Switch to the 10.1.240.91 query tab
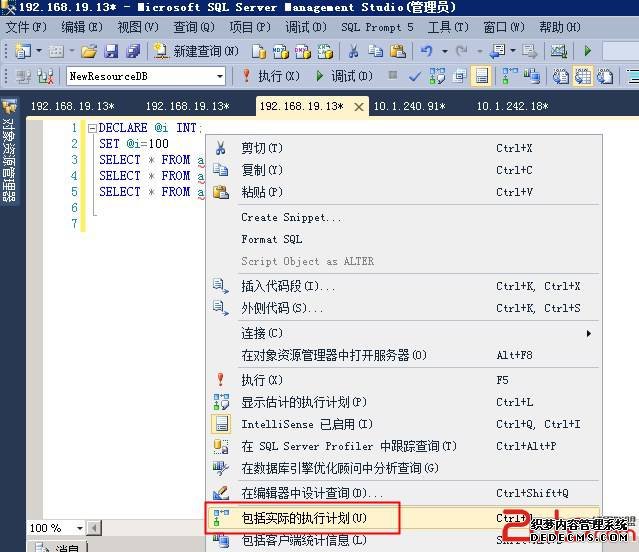This screenshot has width=639, height=552. coord(409,106)
